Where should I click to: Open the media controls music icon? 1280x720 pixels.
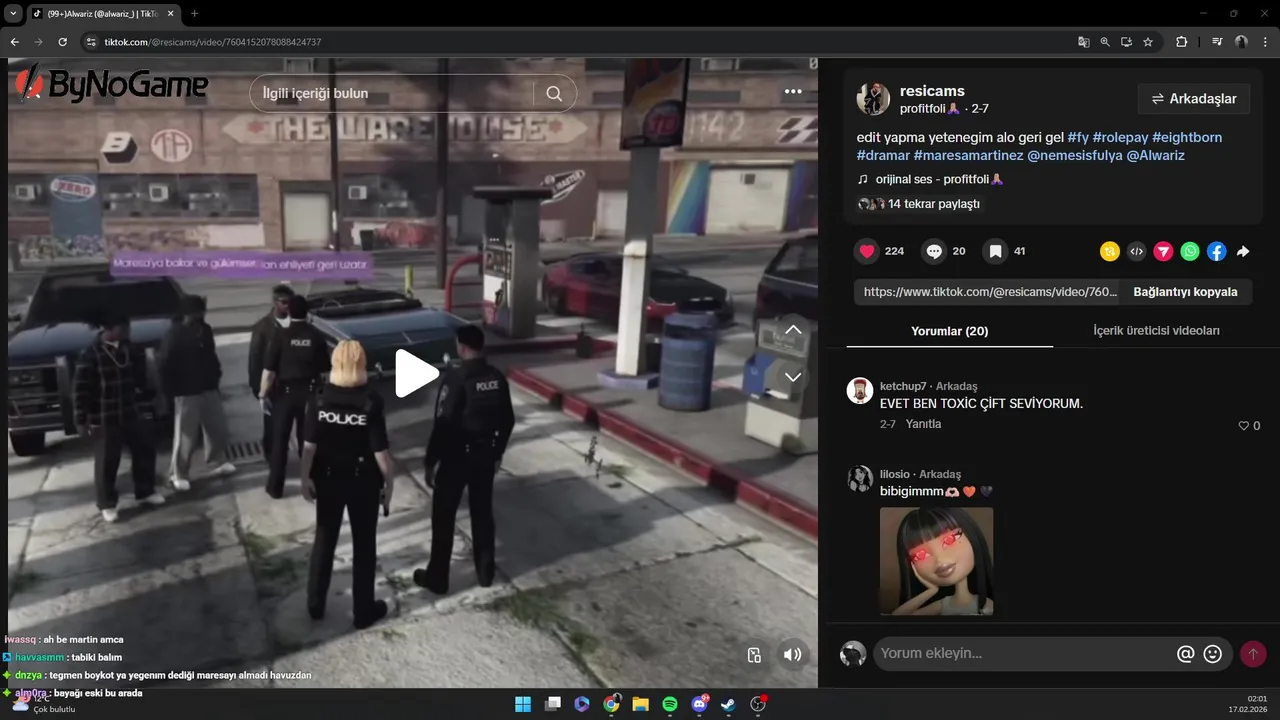[x=1217, y=42]
